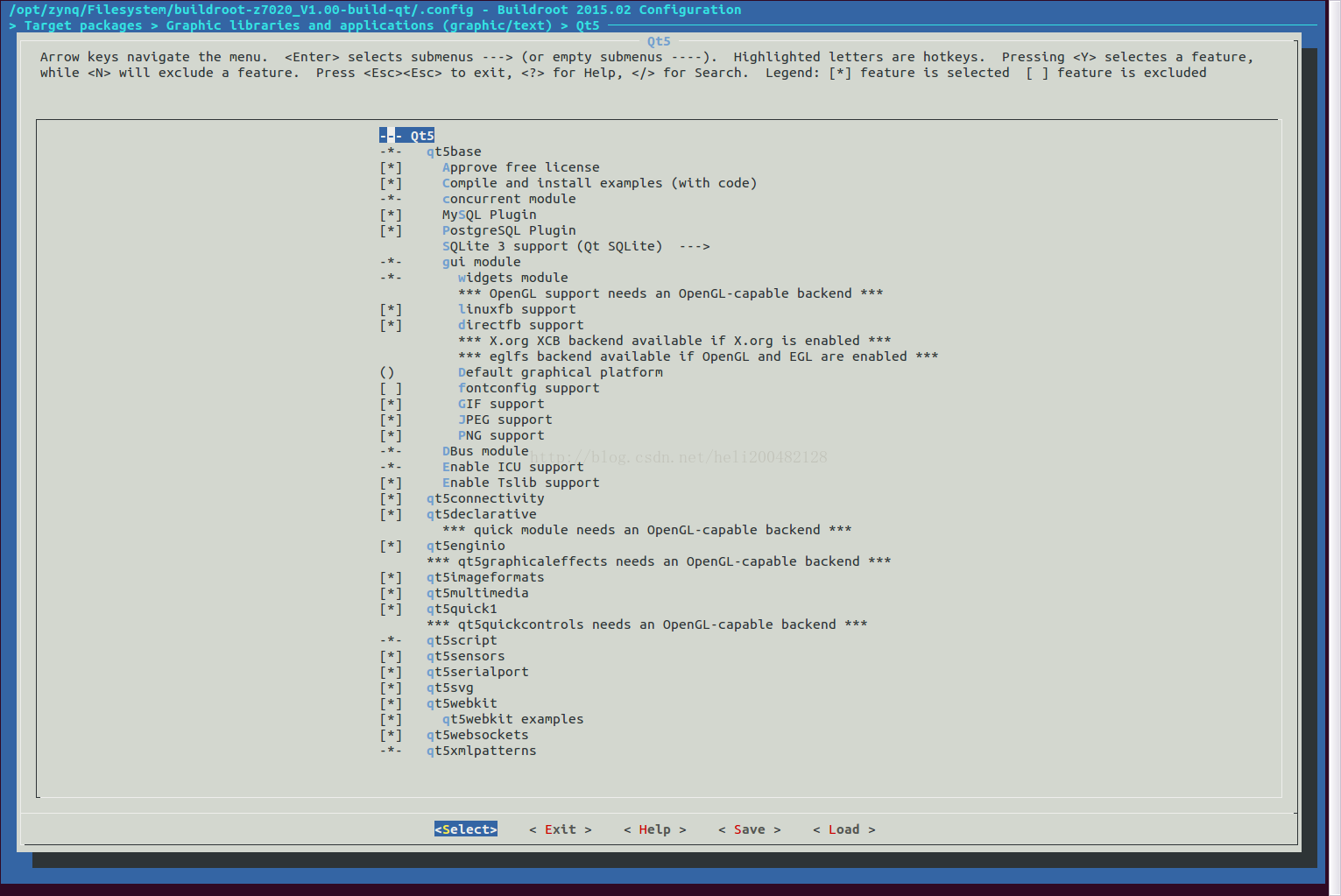Open SQLite 3 support submenu
The width and height of the screenshot is (1341, 896).
575,246
